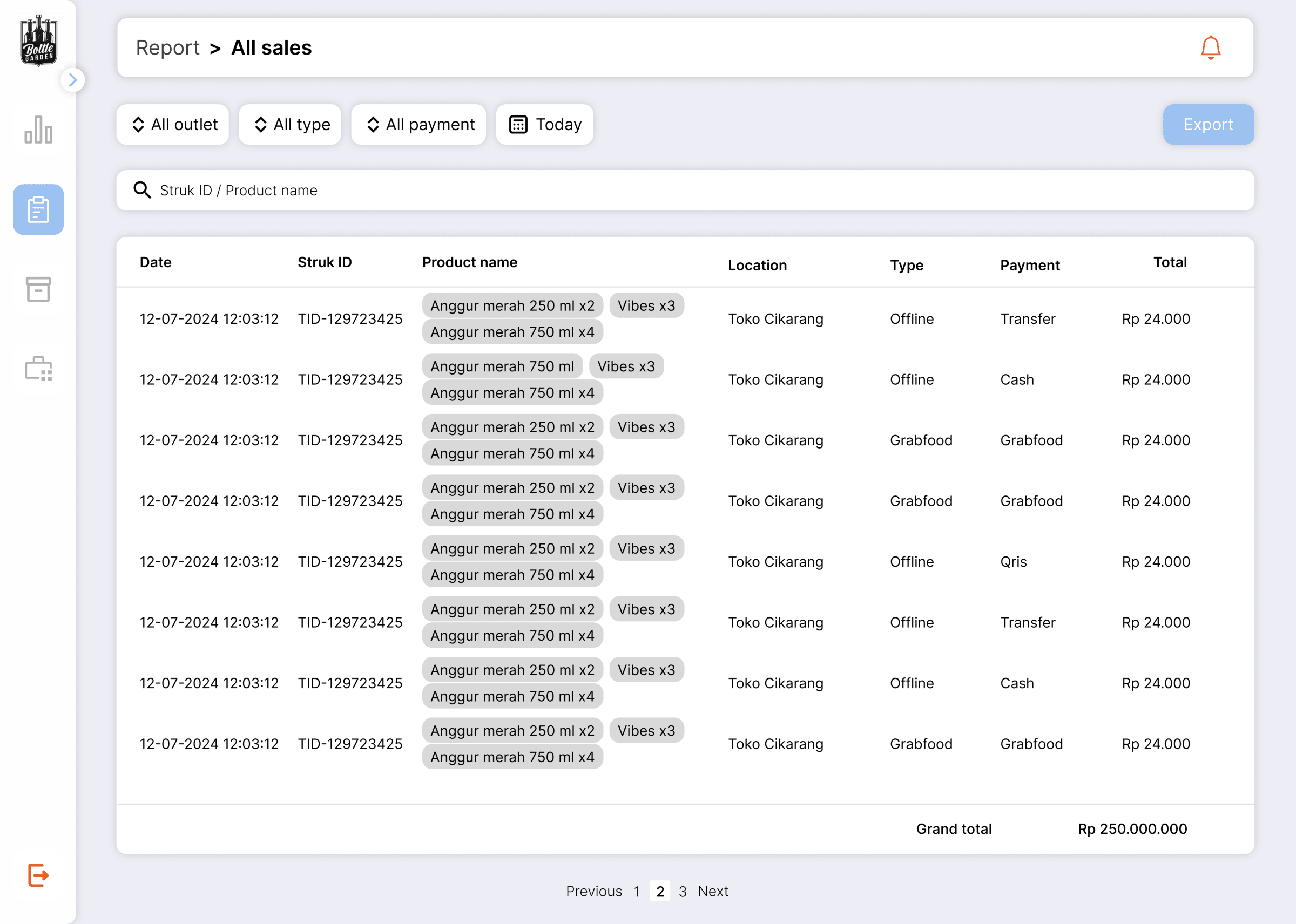The image size is (1296, 924).
Task: Select the clipboard report icon in sidebar
Action: pos(39,209)
